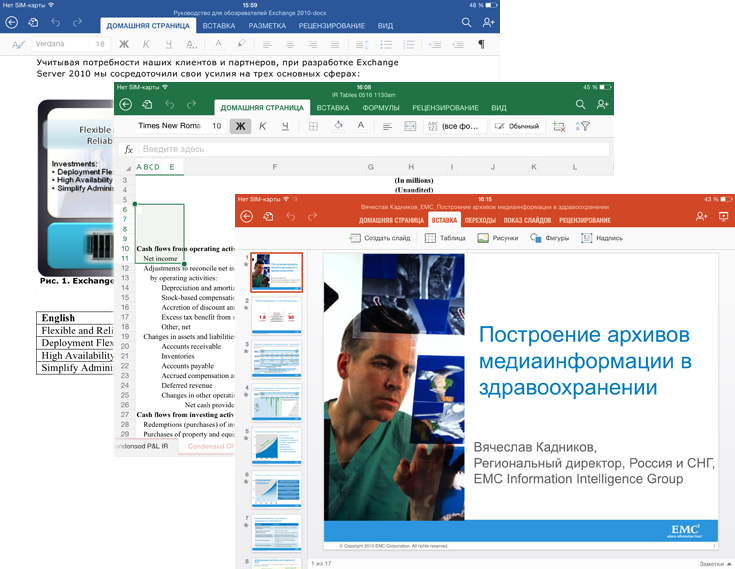Show paragraph marks in Word
This screenshot has width=735, height=569.
(481, 44)
